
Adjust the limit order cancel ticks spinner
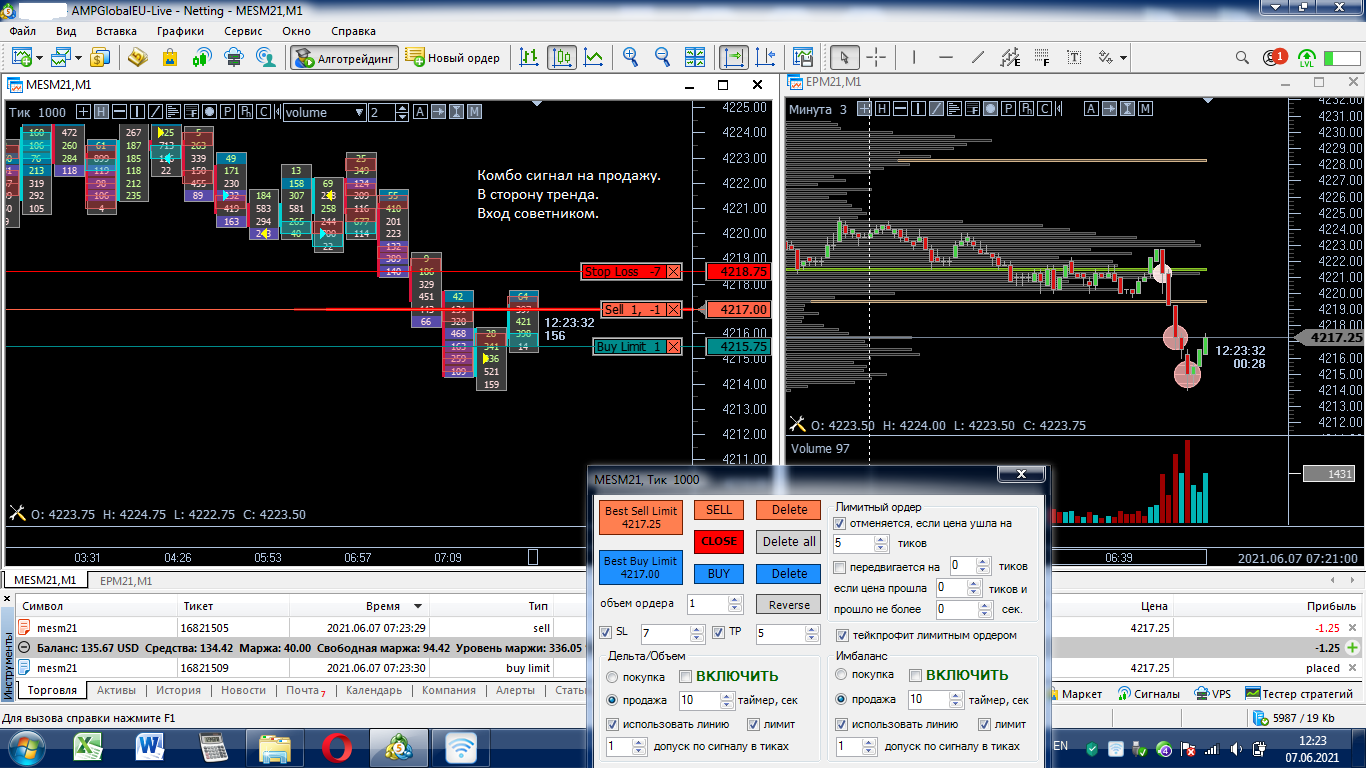881,544
